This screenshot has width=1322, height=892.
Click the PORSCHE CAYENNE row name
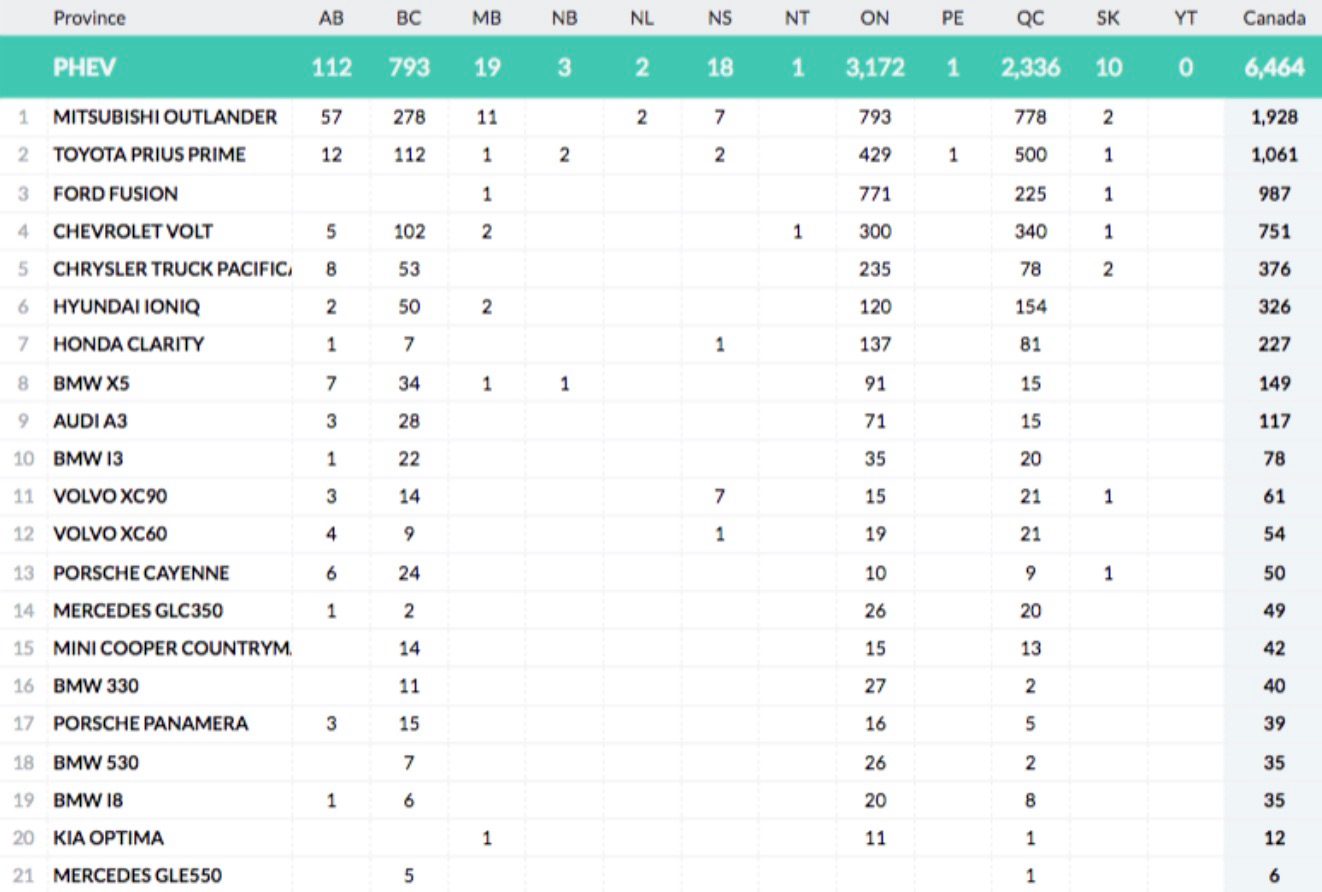click(141, 573)
